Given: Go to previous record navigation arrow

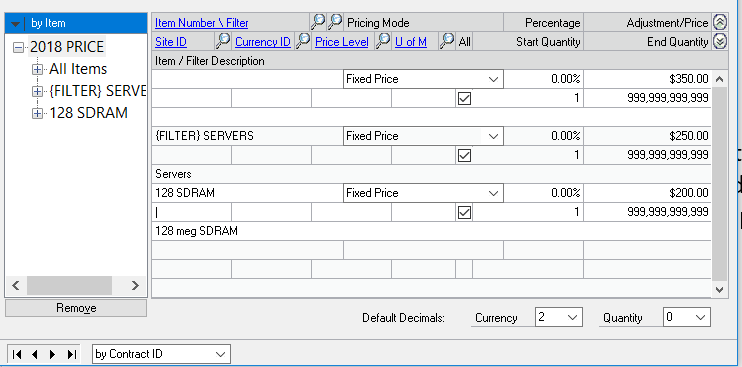Looking at the screenshot, I should coord(35,354).
